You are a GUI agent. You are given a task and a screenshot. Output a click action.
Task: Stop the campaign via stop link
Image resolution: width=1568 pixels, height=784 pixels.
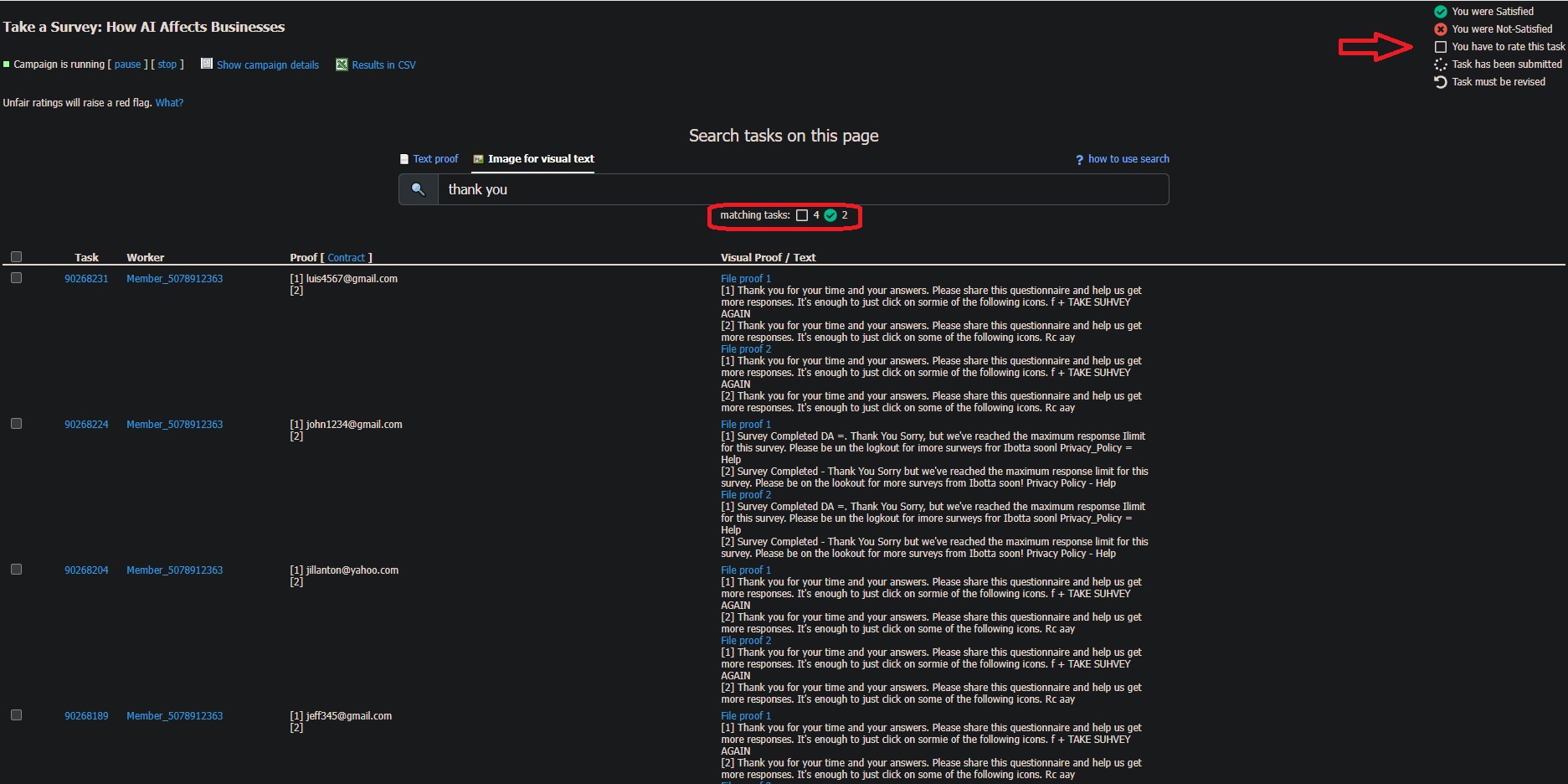coord(167,64)
